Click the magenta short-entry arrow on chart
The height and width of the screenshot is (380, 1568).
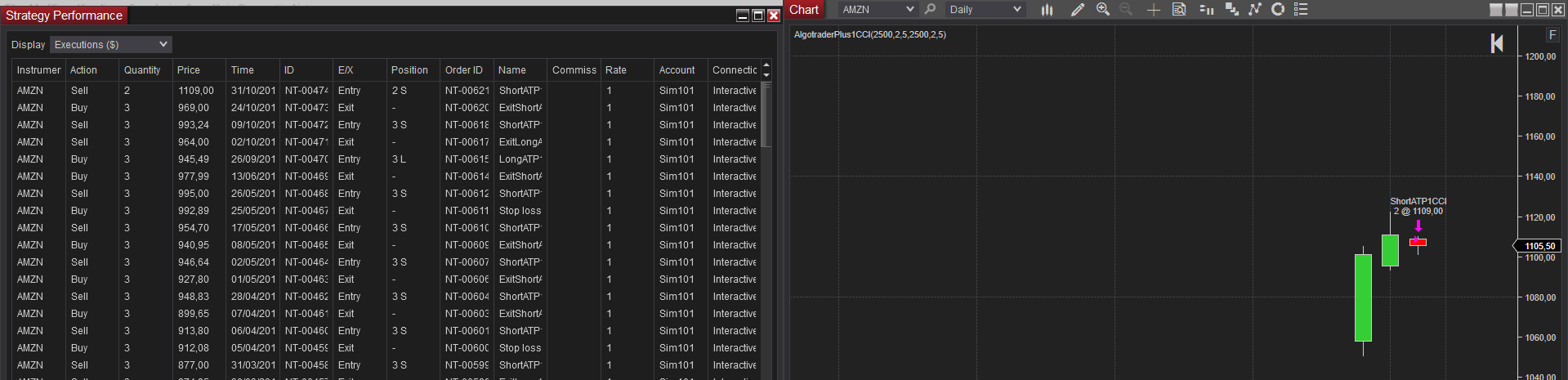click(x=1418, y=226)
